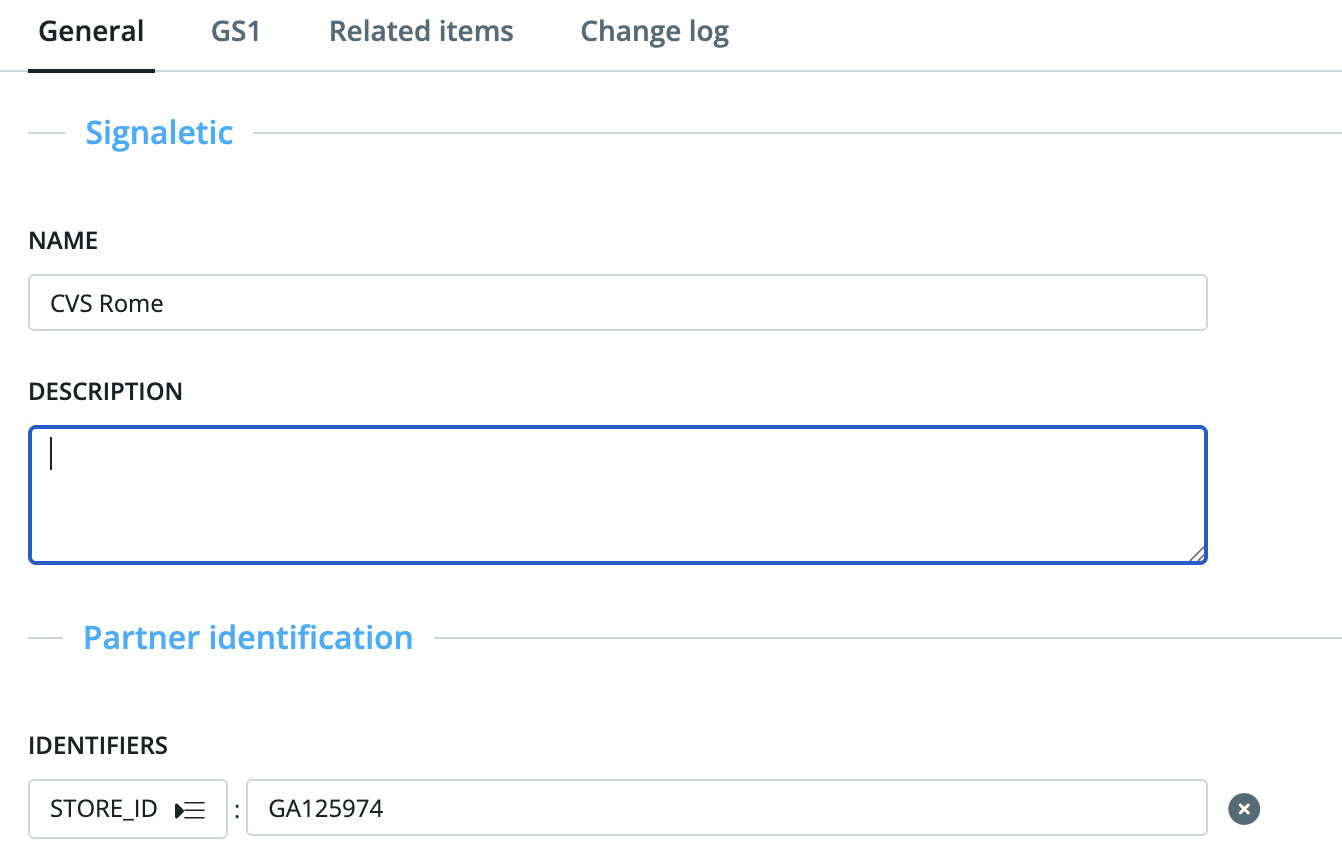Click the Partner identification section heading
Screen dimensions: 1342x848
pyautogui.click(x=248, y=637)
